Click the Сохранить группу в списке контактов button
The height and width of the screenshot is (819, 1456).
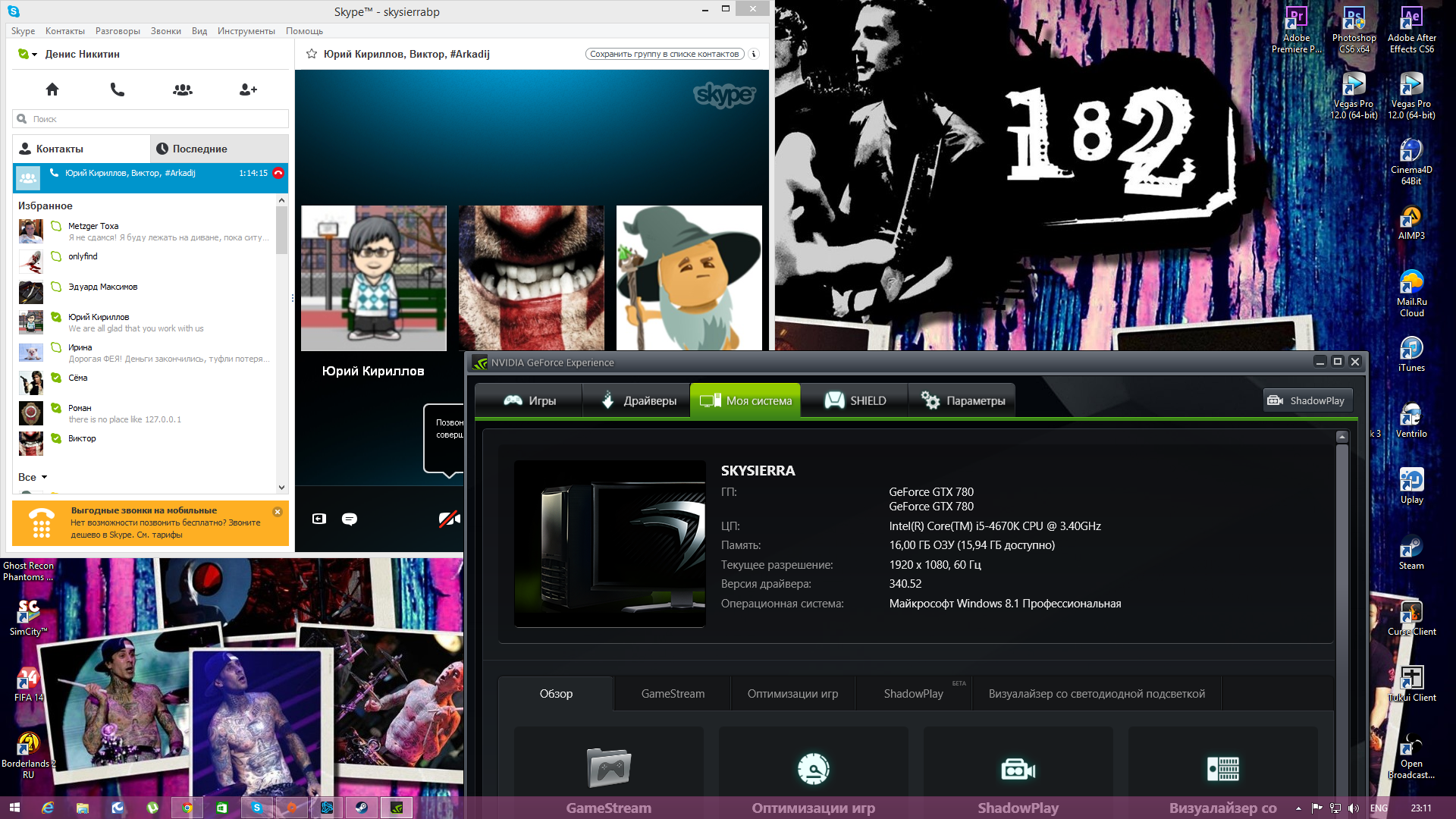665,54
